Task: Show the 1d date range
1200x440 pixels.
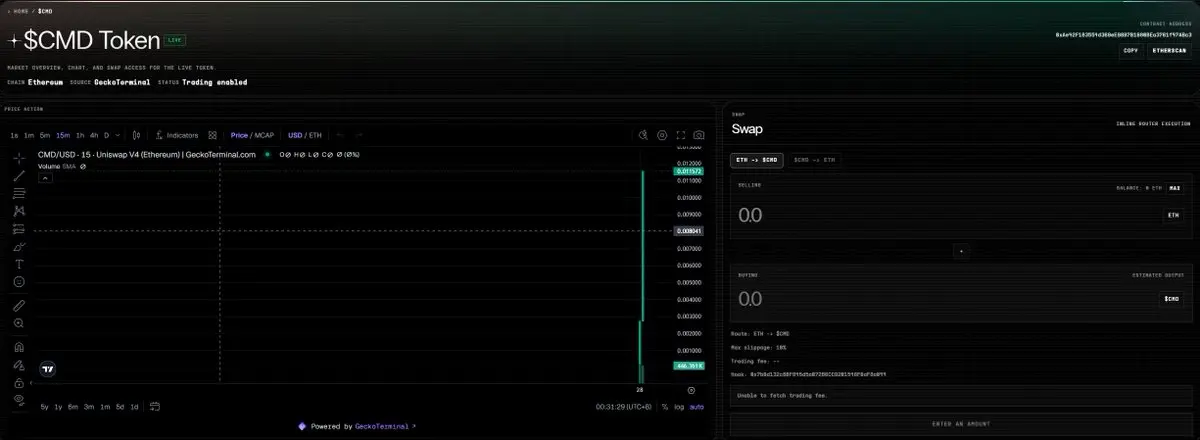Action: (x=135, y=407)
